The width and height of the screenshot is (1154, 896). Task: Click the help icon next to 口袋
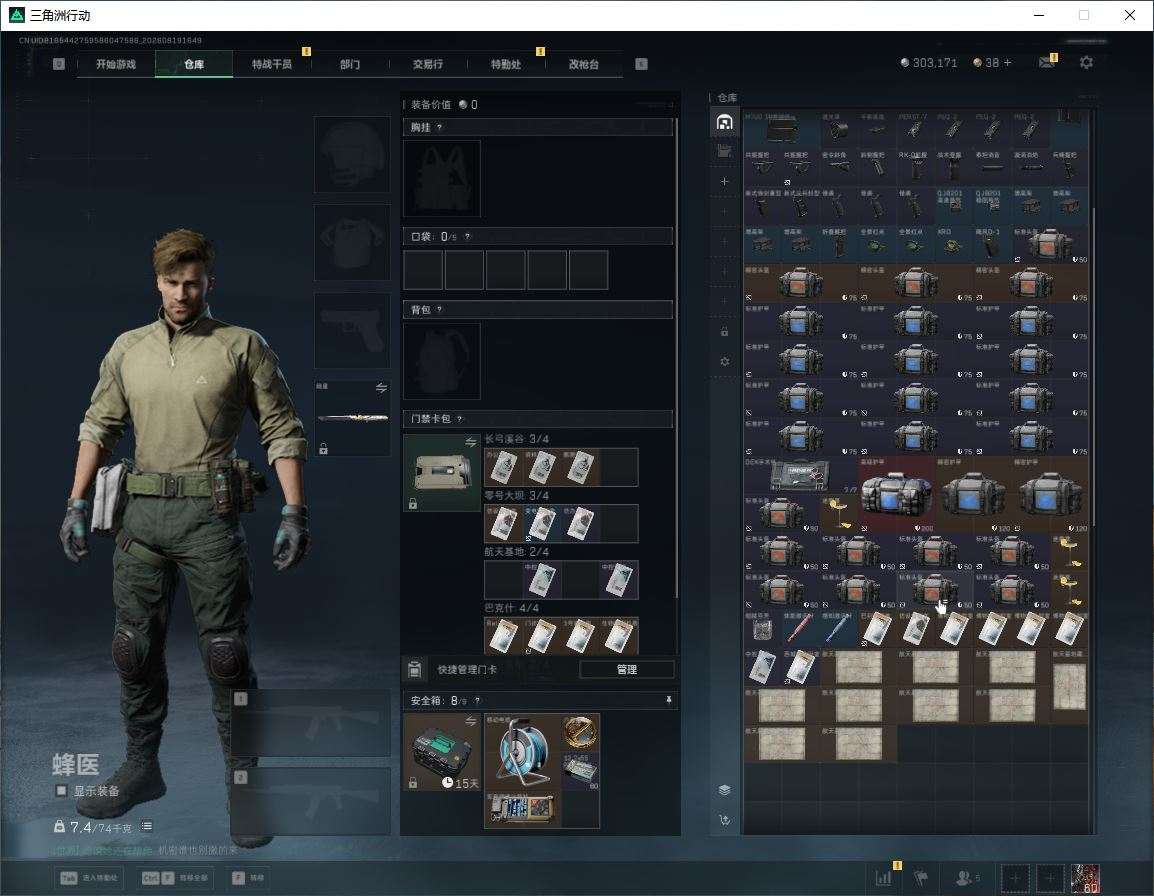(x=467, y=236)
